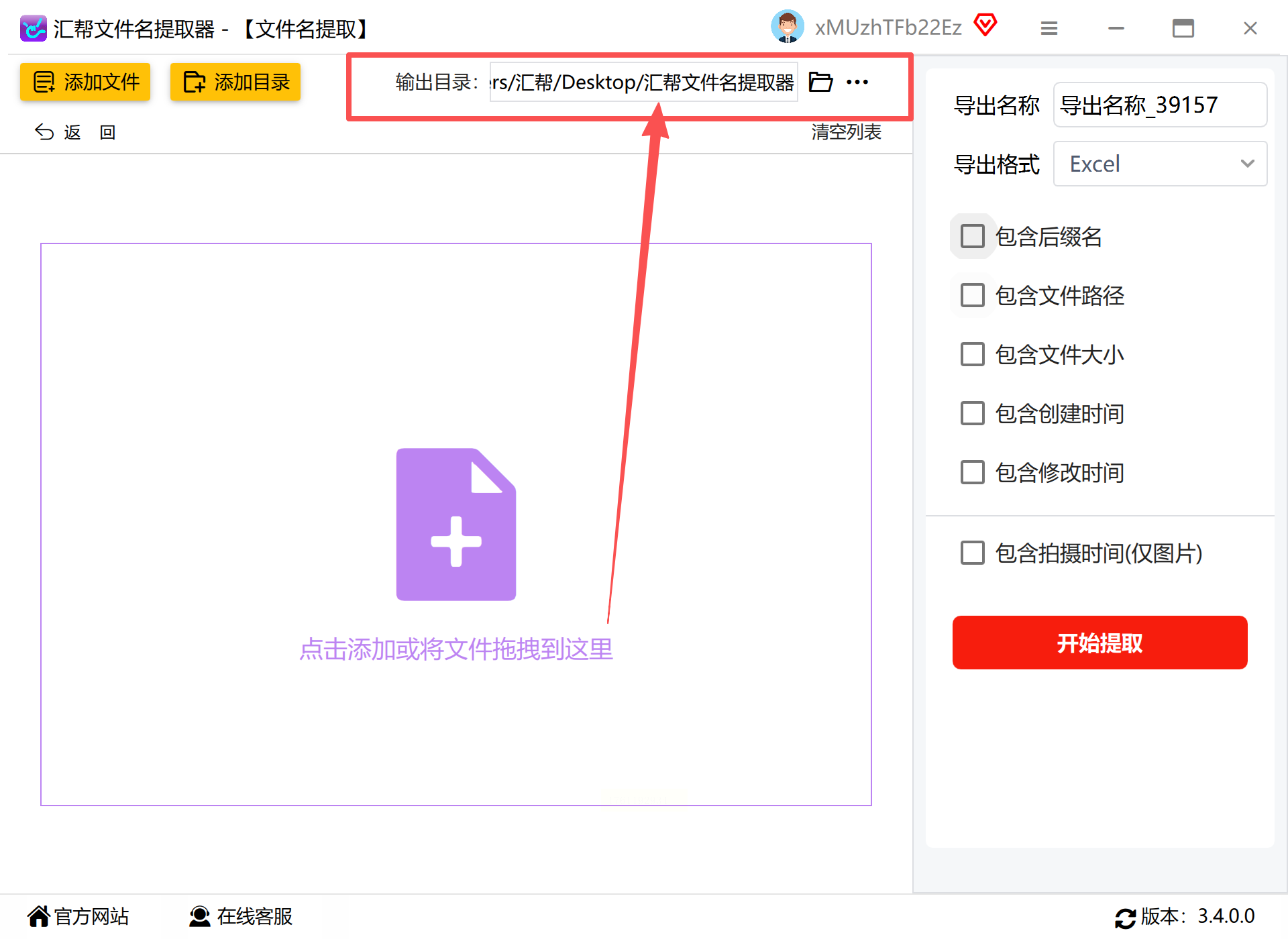The width and height of the screenshot is (1288, 939).
Task: Click the three-dots output directory icon
Action: click(857, 82)
